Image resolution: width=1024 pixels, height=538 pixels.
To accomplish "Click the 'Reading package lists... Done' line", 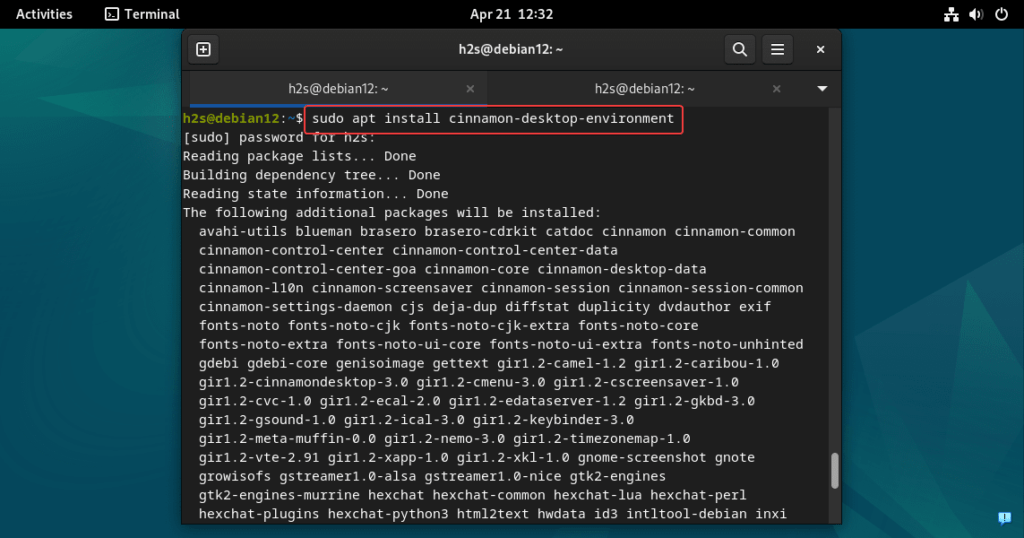I will point(299,156).
